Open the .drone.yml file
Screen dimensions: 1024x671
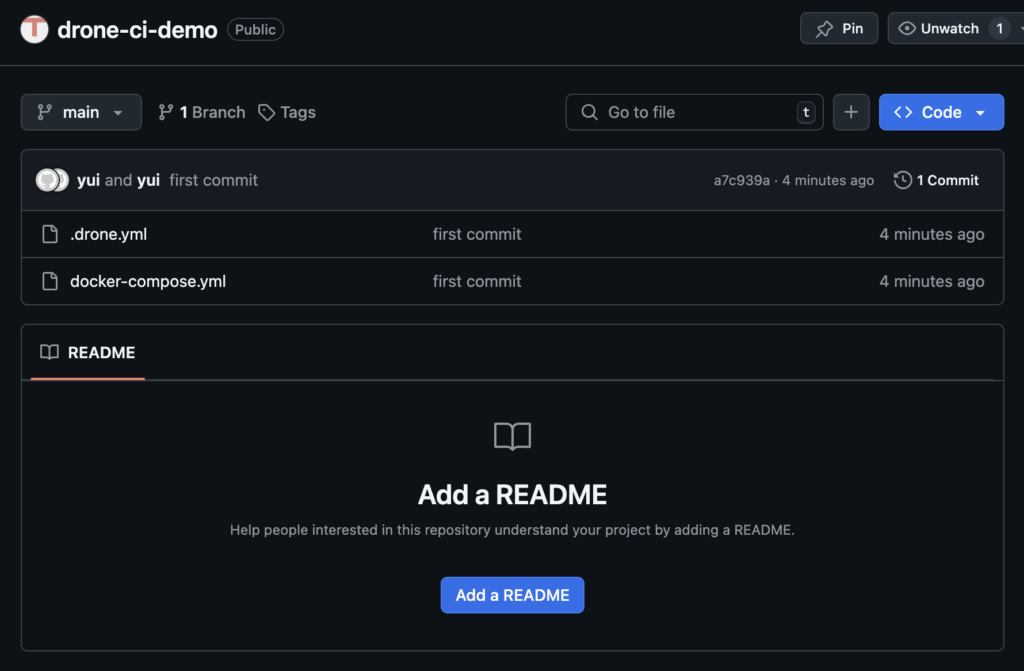tap(108, 234)
